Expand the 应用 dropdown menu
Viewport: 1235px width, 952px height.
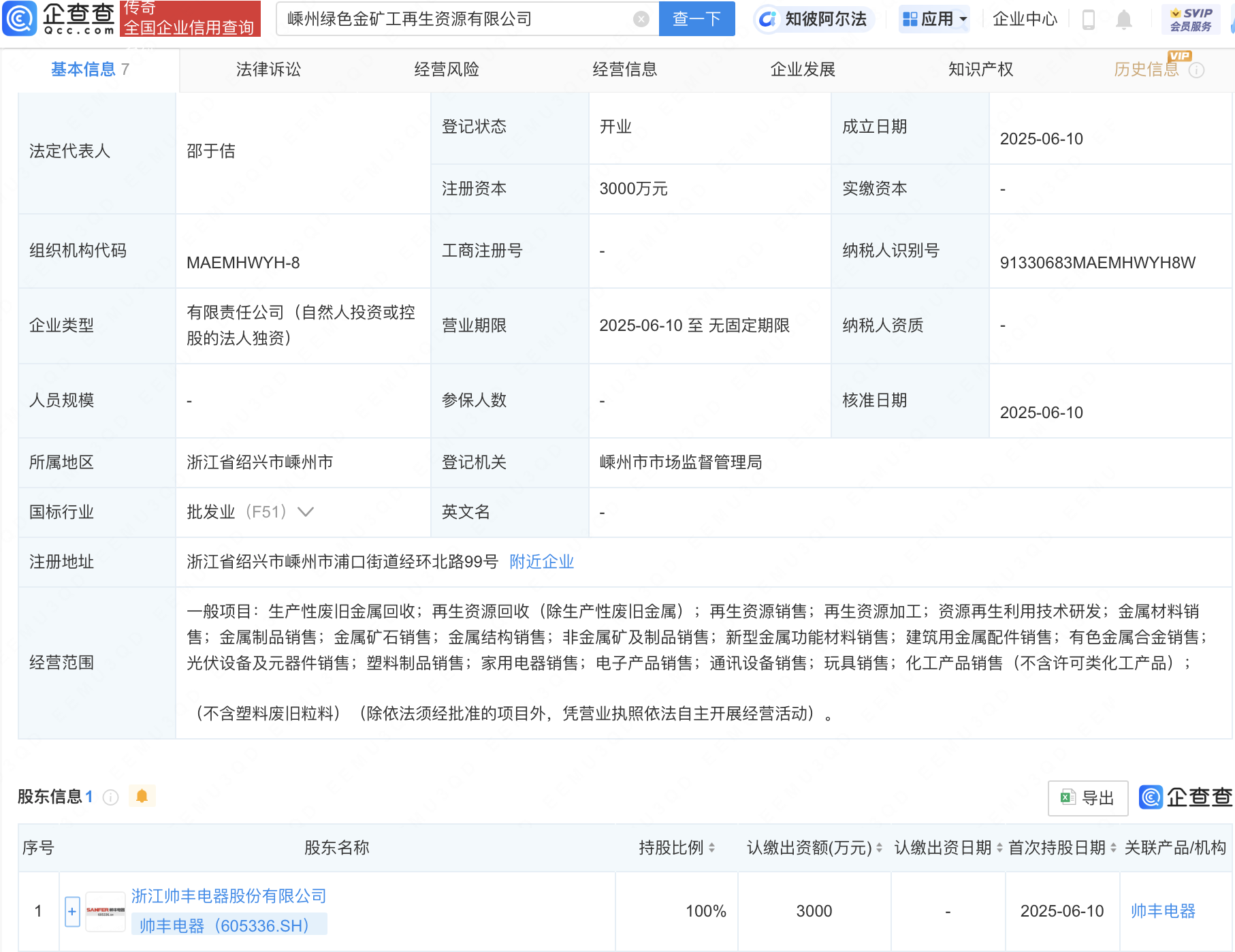click(x=934, y=19)
